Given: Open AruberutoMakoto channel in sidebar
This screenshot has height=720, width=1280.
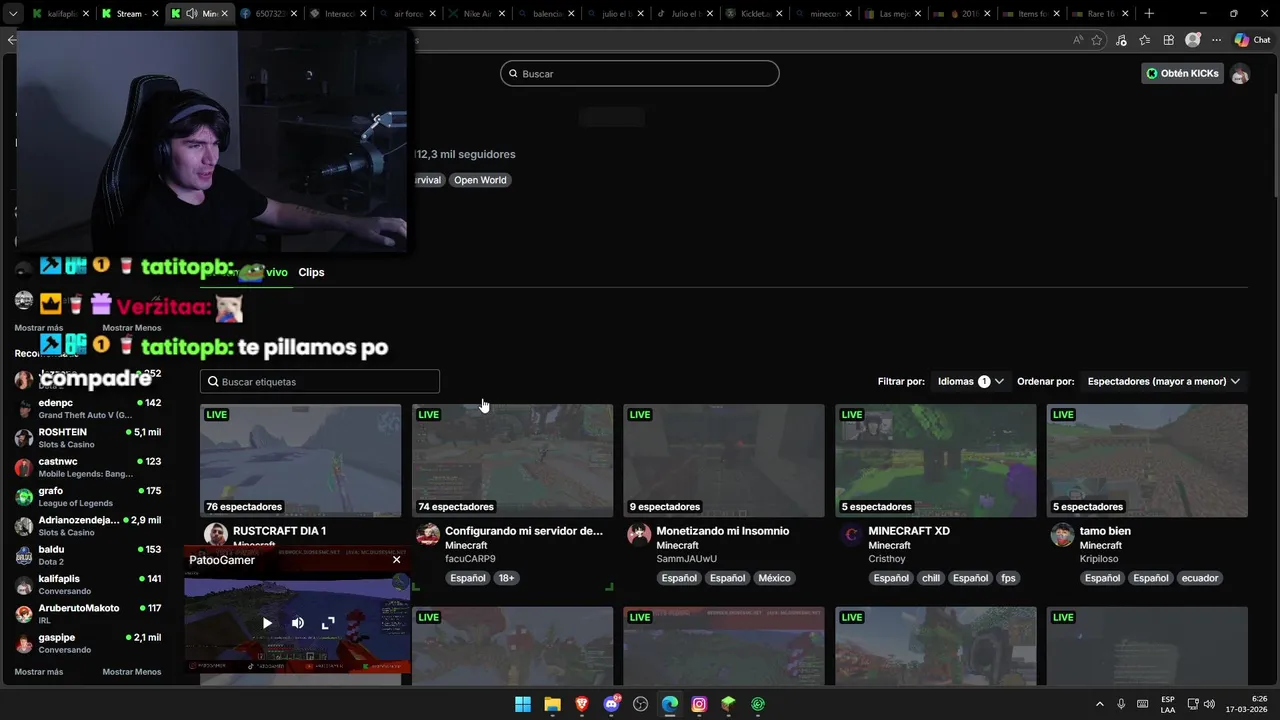Looking at the screenshot, I should pyautogui.click(x=87, y=614).
